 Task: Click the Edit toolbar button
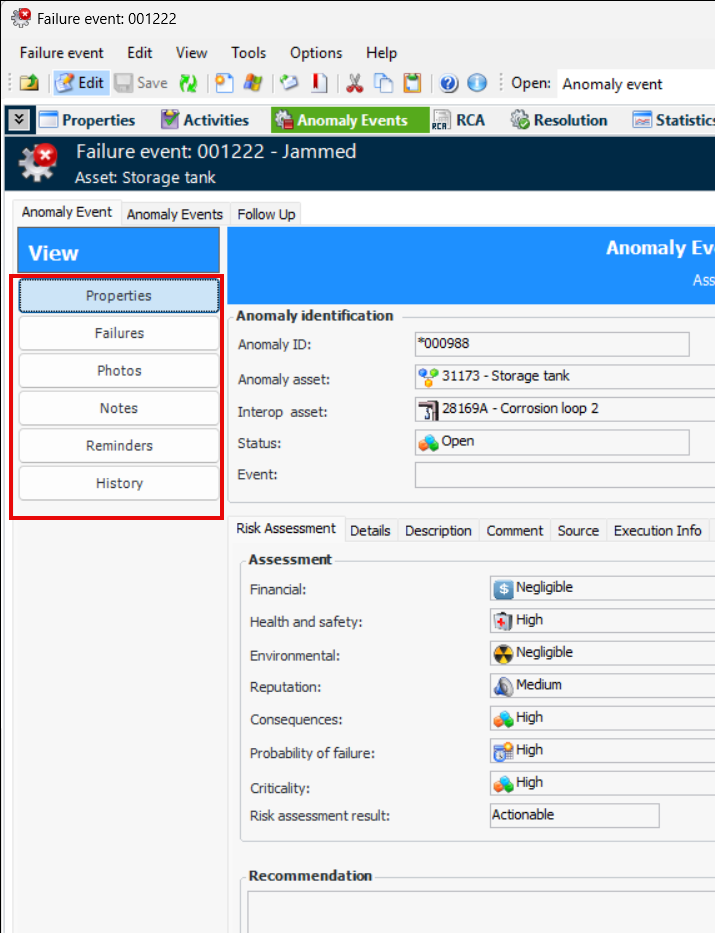point(80,83)
